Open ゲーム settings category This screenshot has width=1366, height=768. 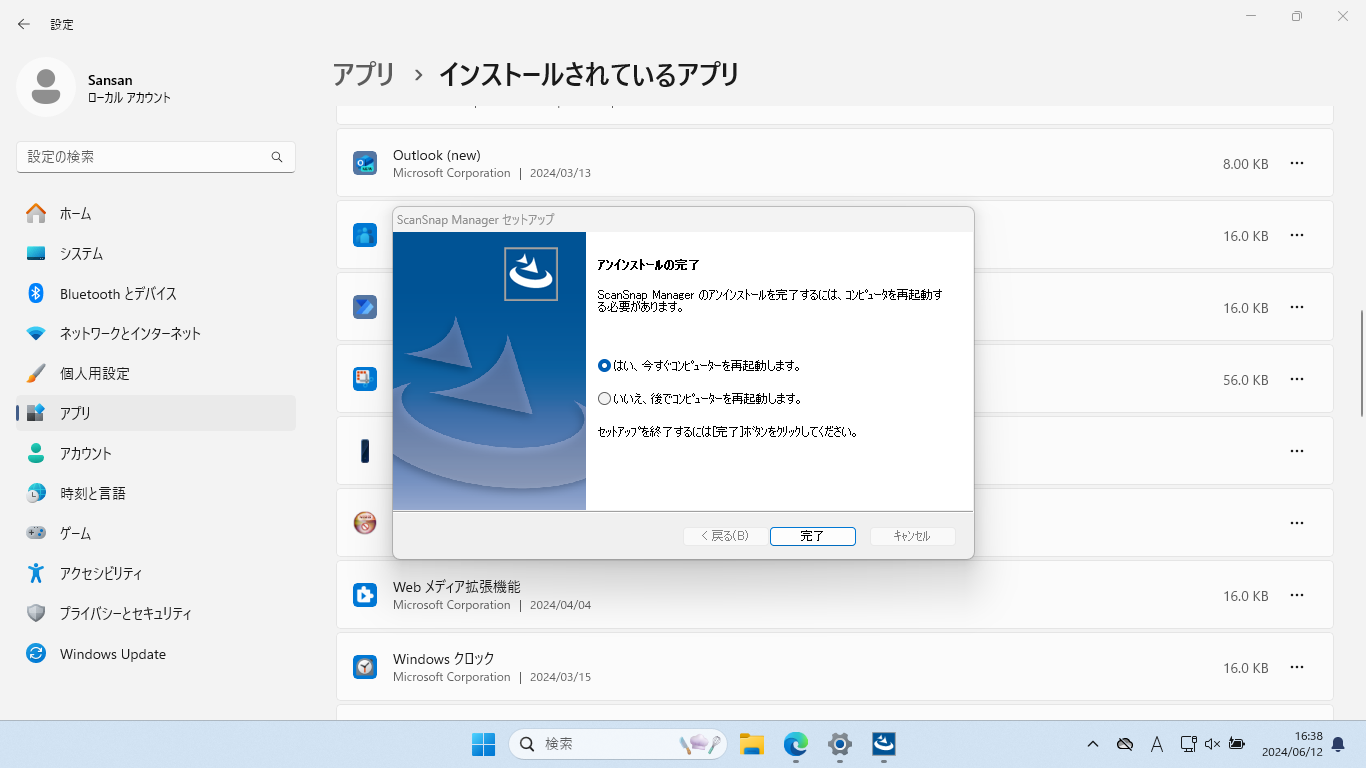(x=156, y=533)
